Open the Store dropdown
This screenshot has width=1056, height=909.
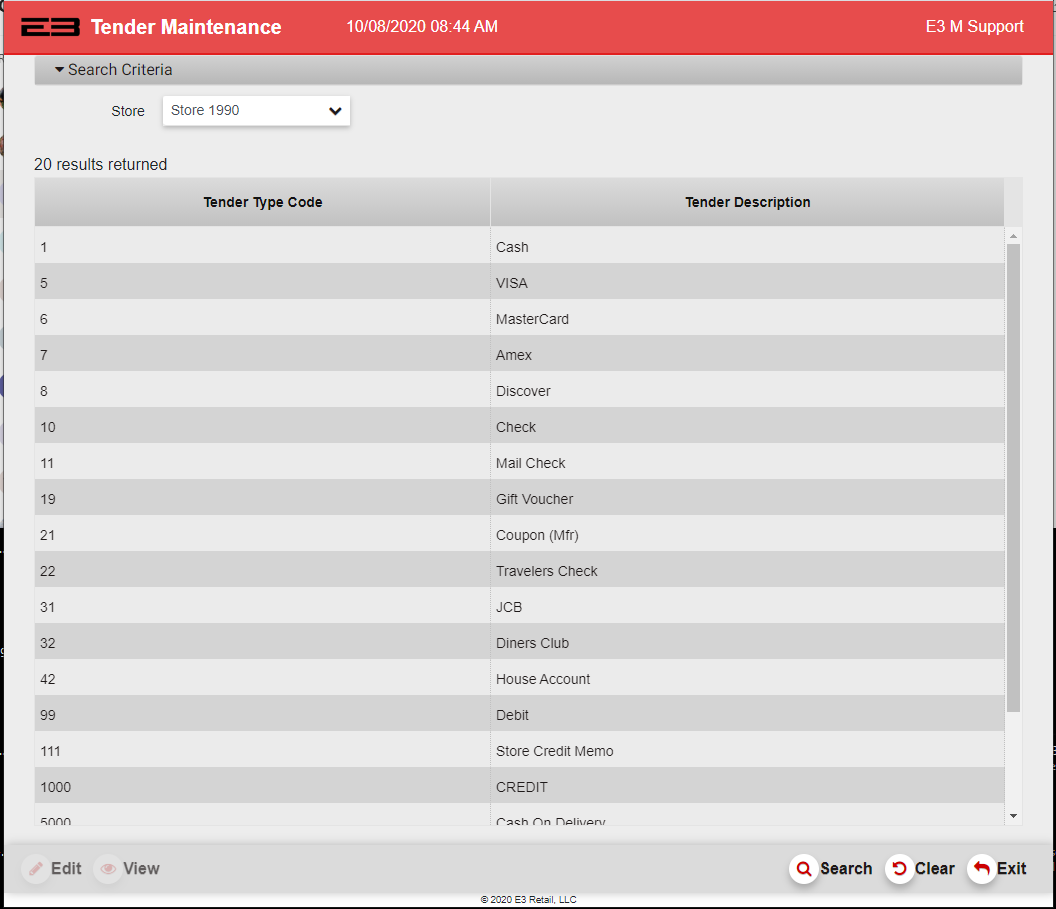click(x=256, y=111)
